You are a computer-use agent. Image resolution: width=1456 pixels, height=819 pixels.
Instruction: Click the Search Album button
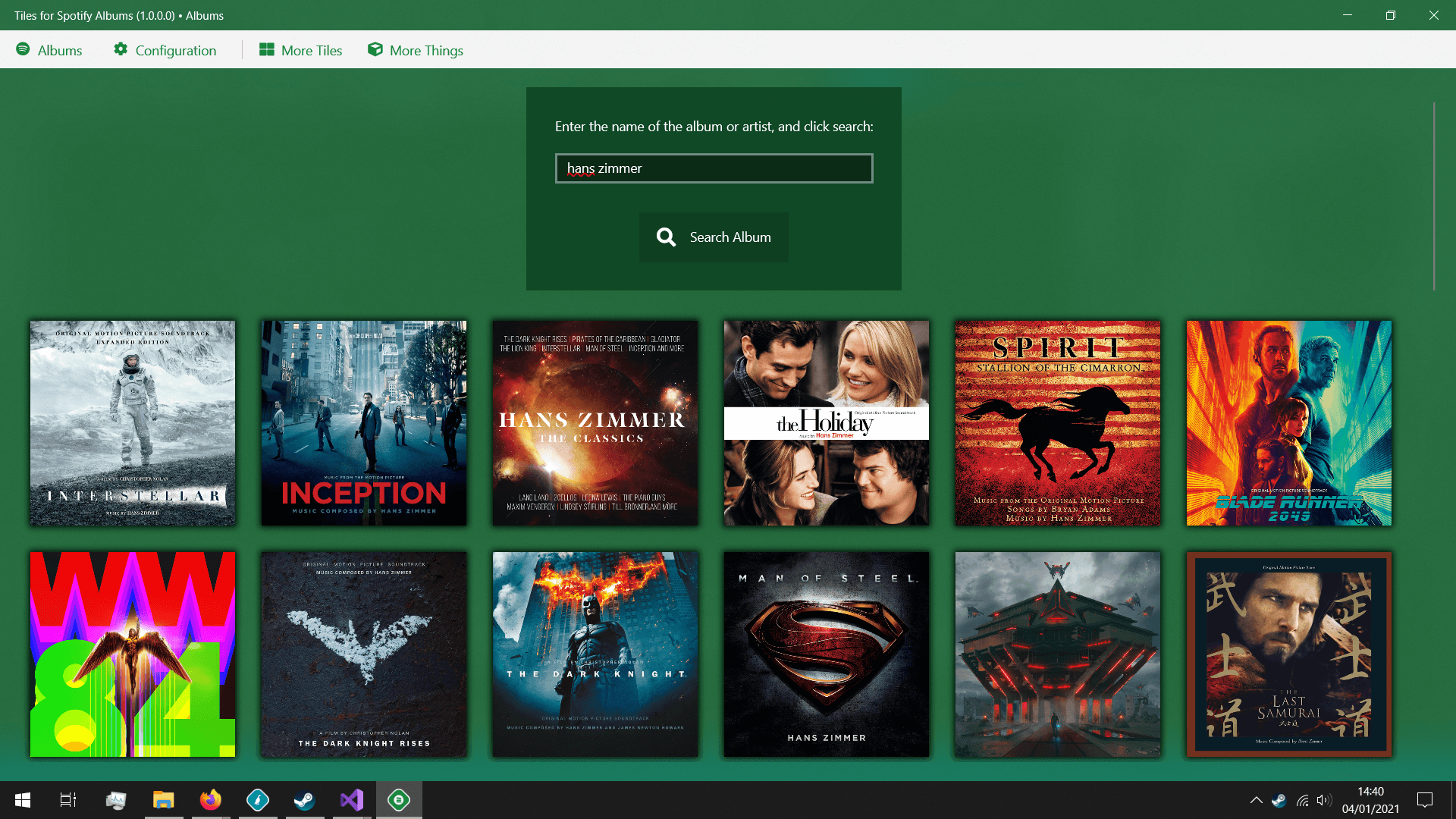tap(714, 237)
